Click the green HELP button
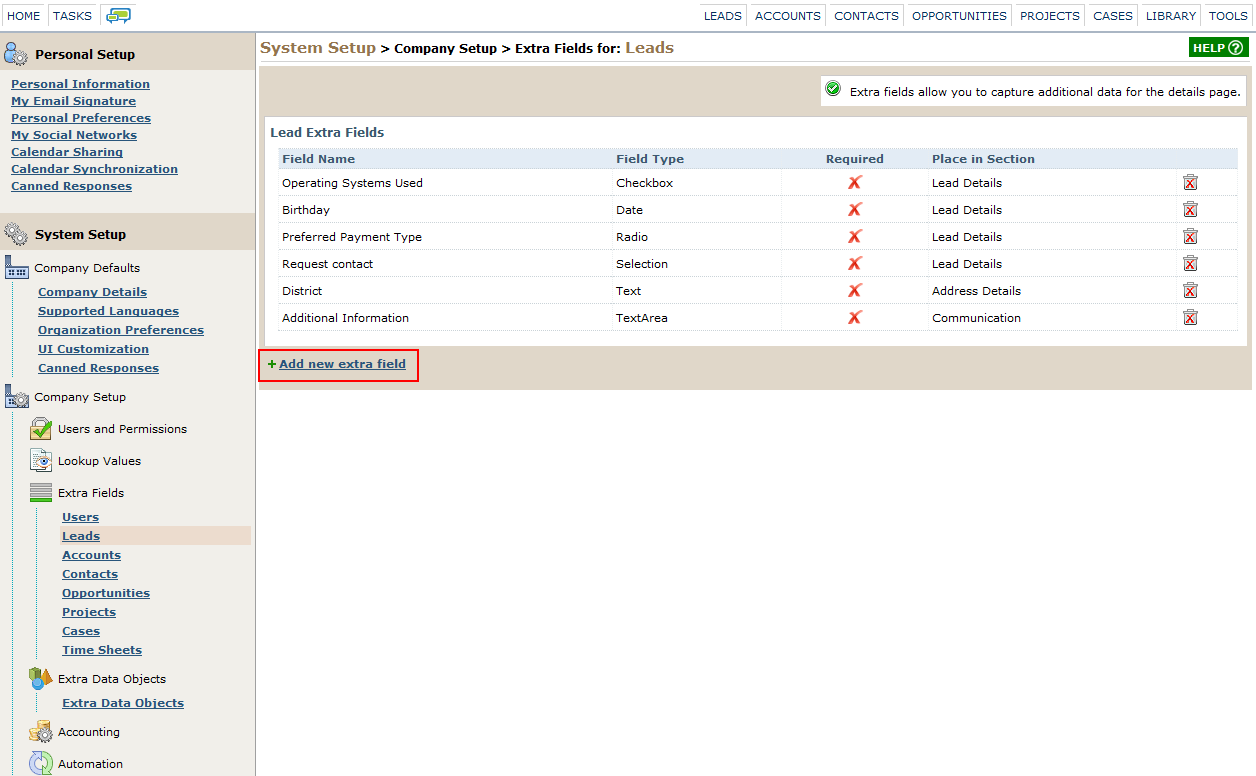 pos(1219,48)
